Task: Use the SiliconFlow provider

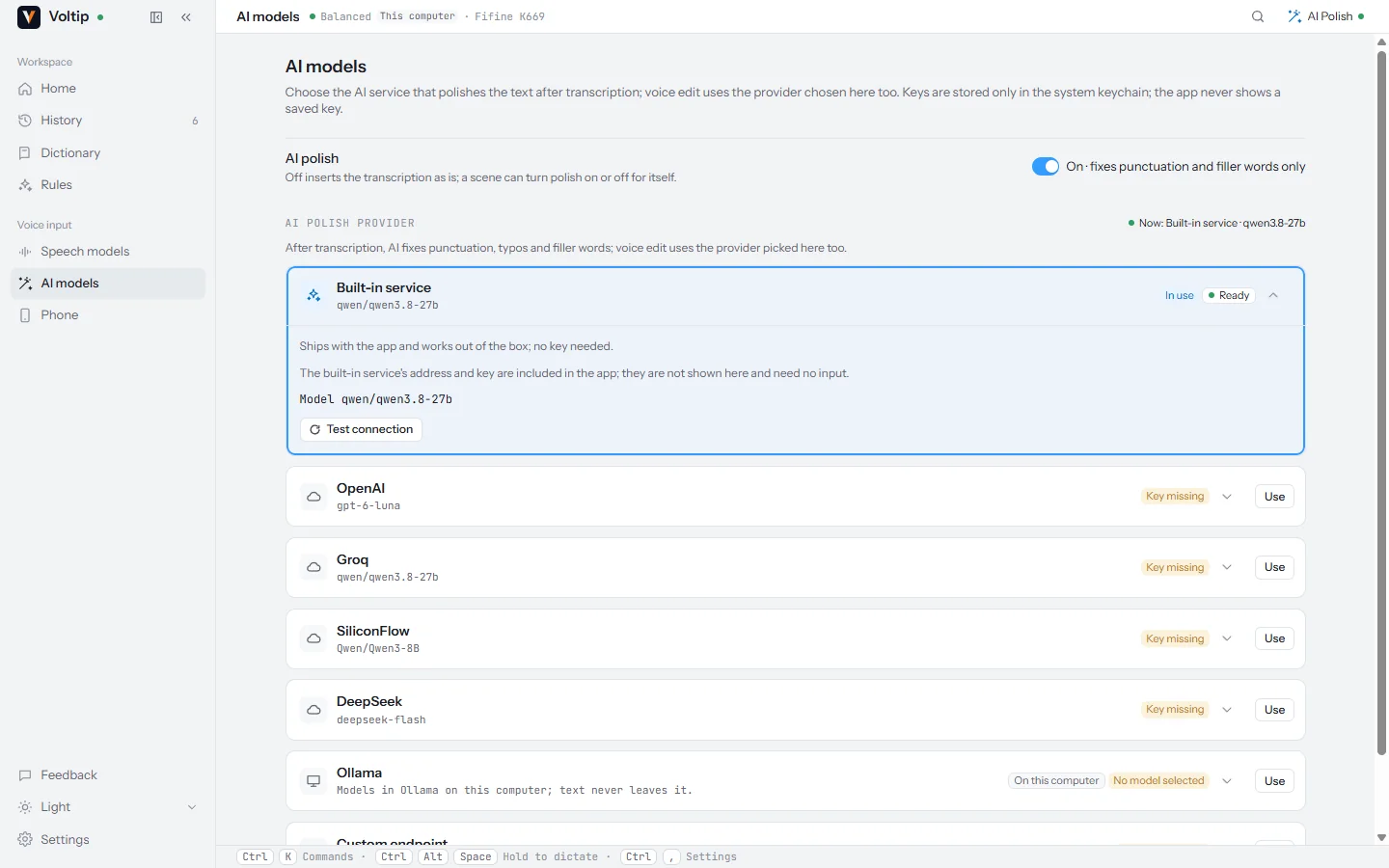Action: pyautogui.click(x=1274, y=639)
